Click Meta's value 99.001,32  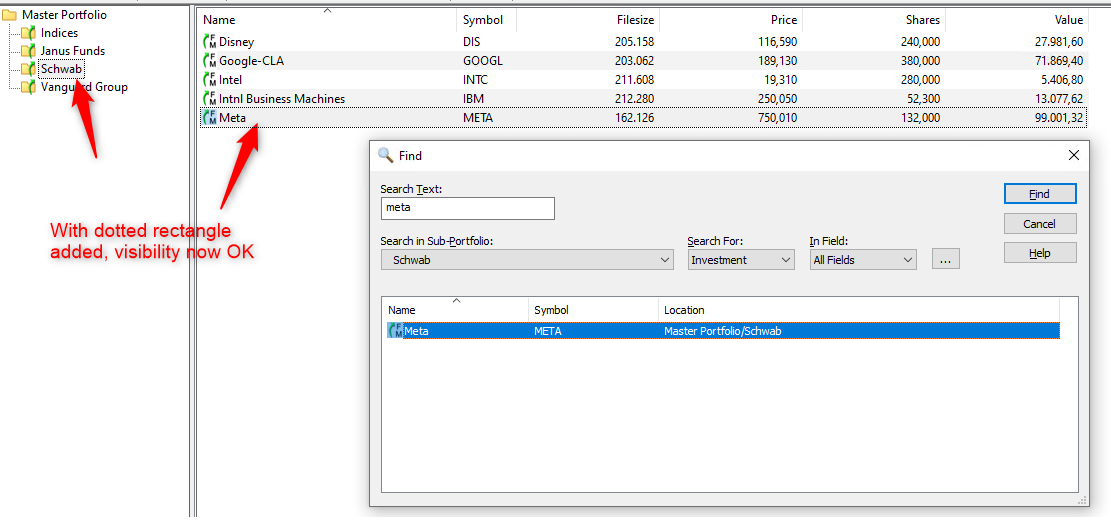pos(1059,118)
